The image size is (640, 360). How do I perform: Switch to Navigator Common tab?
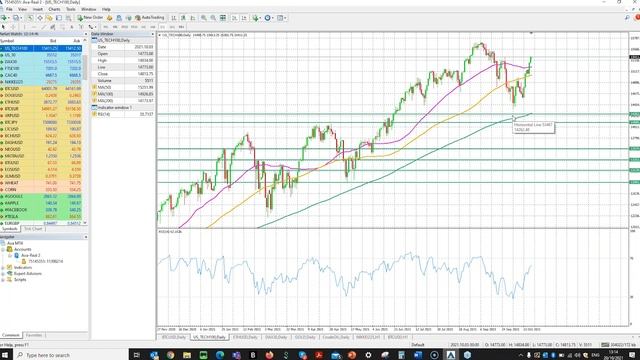(x=11, y=336)
